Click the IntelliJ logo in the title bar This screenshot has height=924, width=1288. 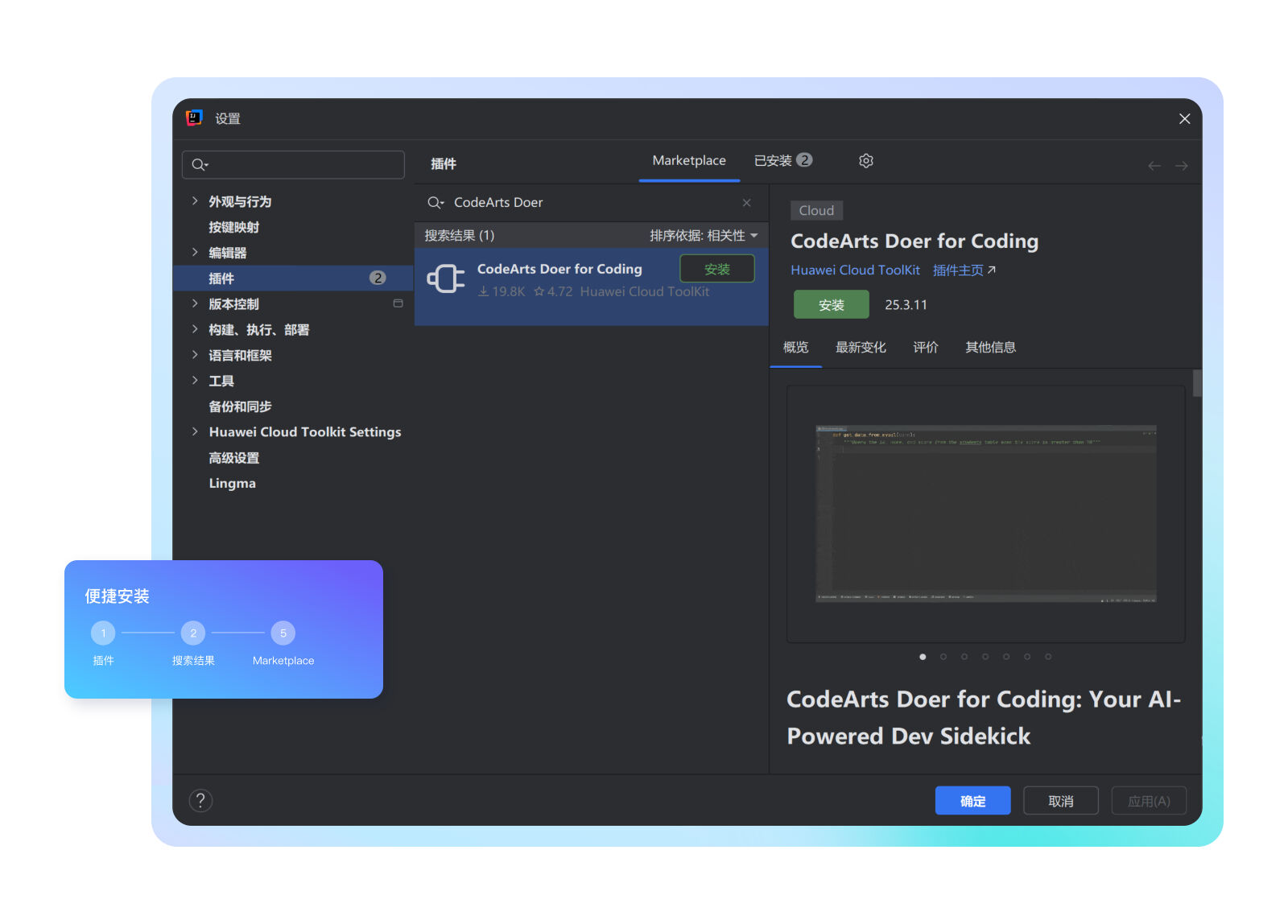pyautogui.click(x=194, y=118)
